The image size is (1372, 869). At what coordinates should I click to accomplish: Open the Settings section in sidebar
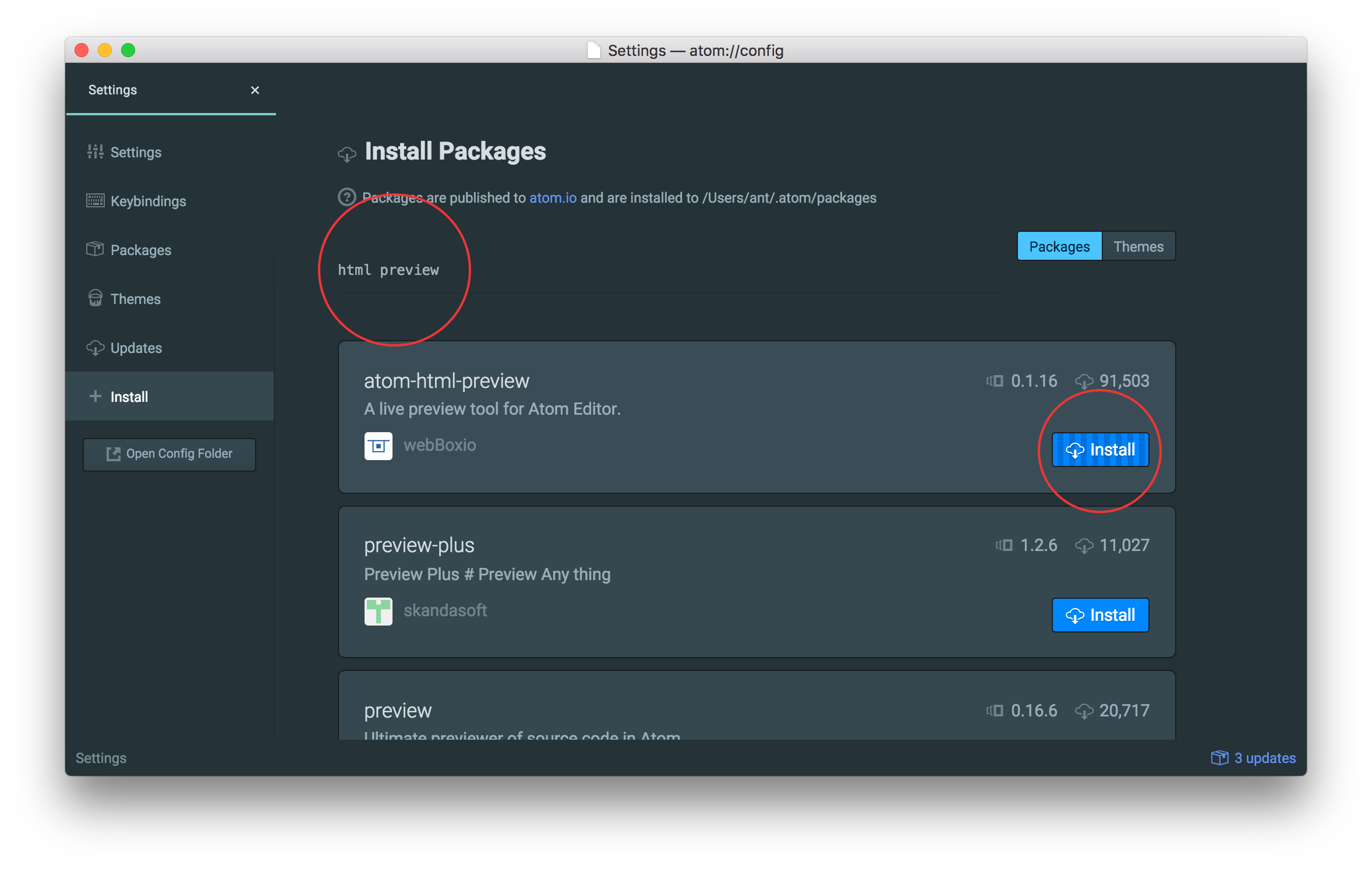169,152
